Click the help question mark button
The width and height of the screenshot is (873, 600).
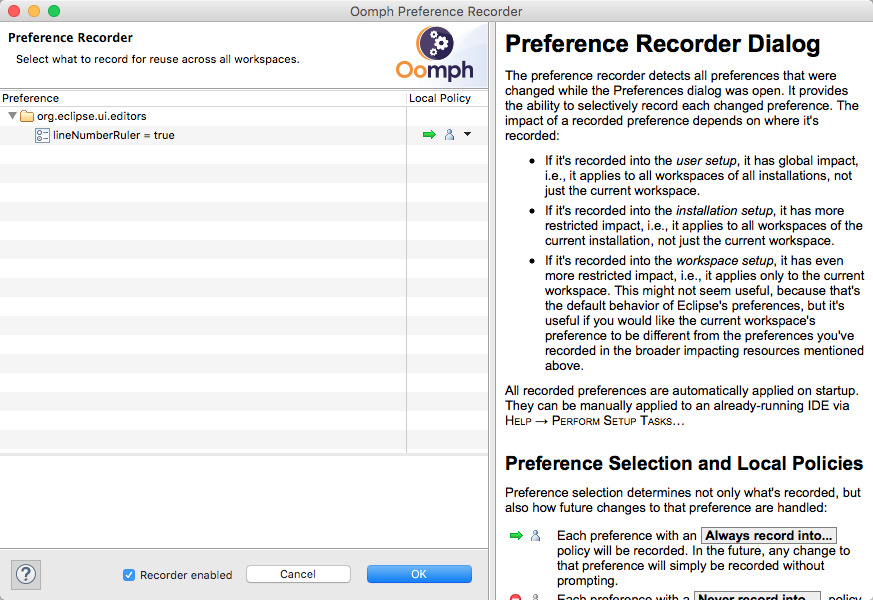26,574
